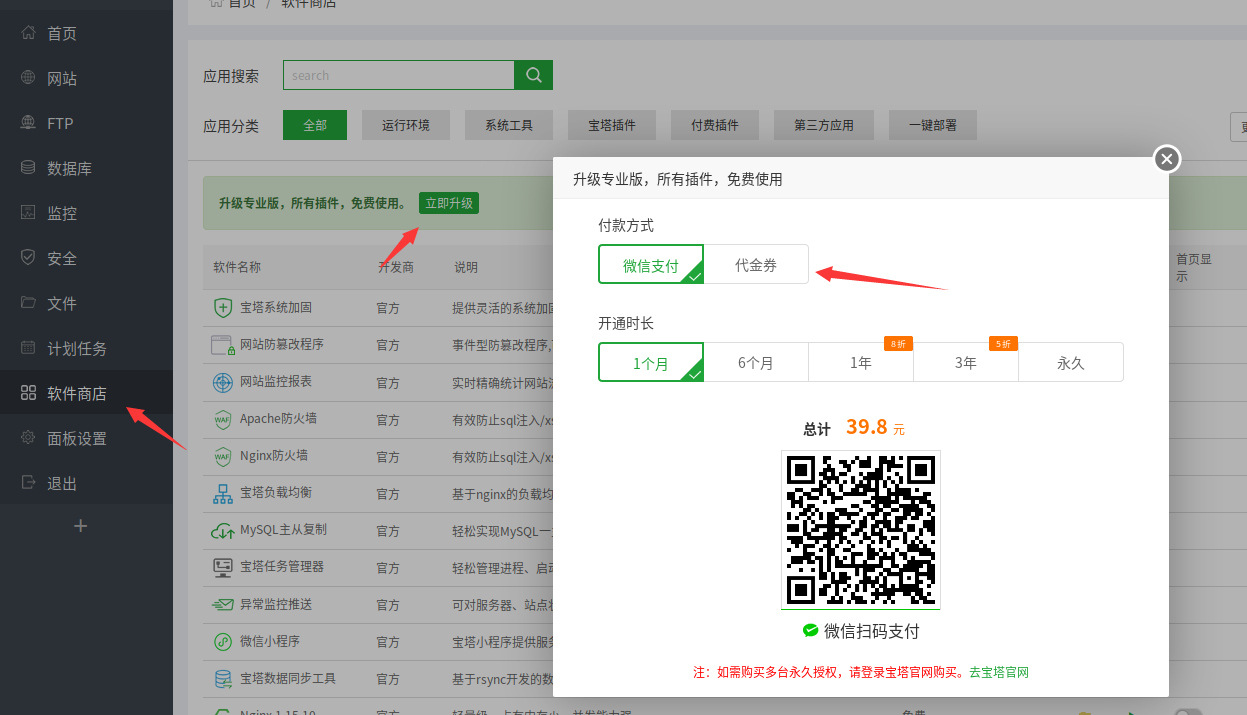Screen dimensions: 1247x715
Task: Filter apps by 一键部署 category
Action: [x=933, y=125]
